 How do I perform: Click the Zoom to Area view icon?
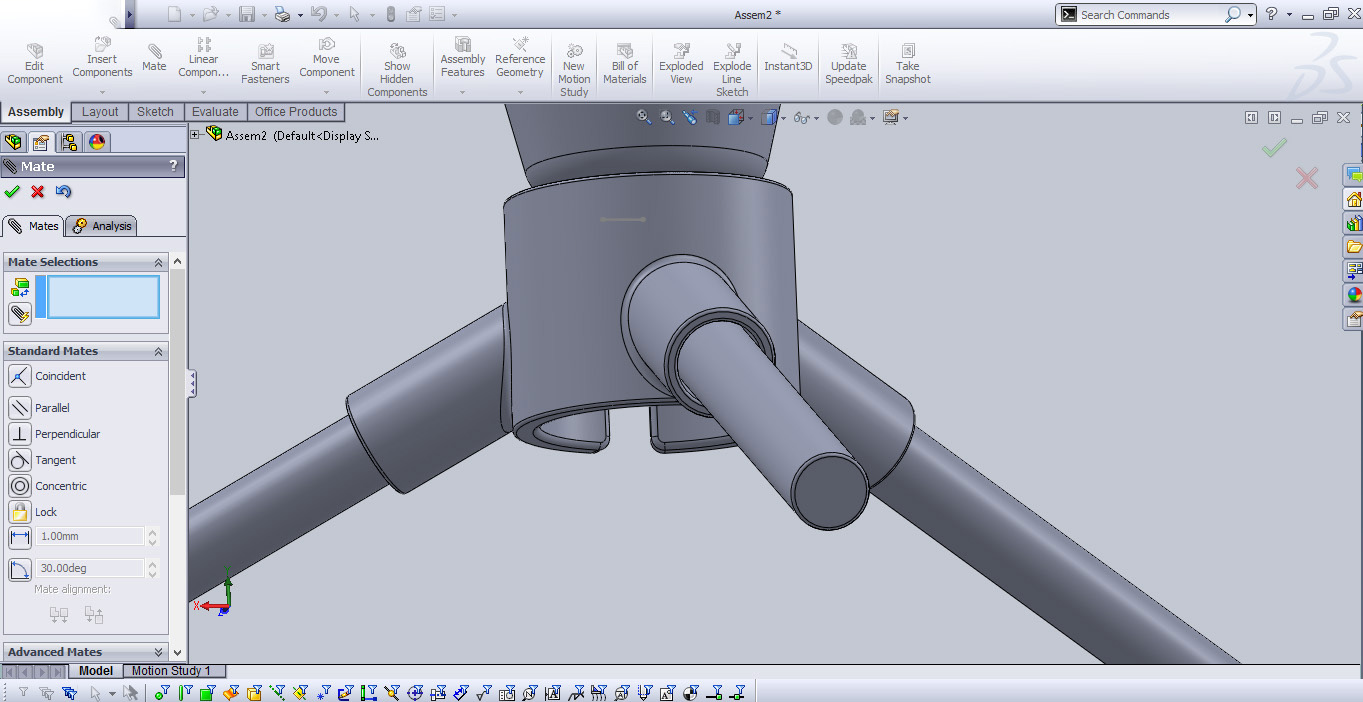click(667, 117)
